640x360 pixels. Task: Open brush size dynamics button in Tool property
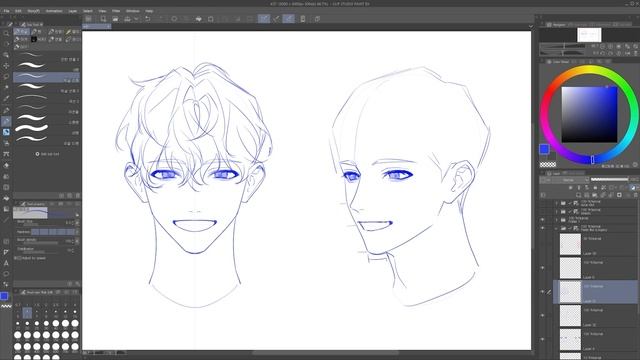pos(77,222)
